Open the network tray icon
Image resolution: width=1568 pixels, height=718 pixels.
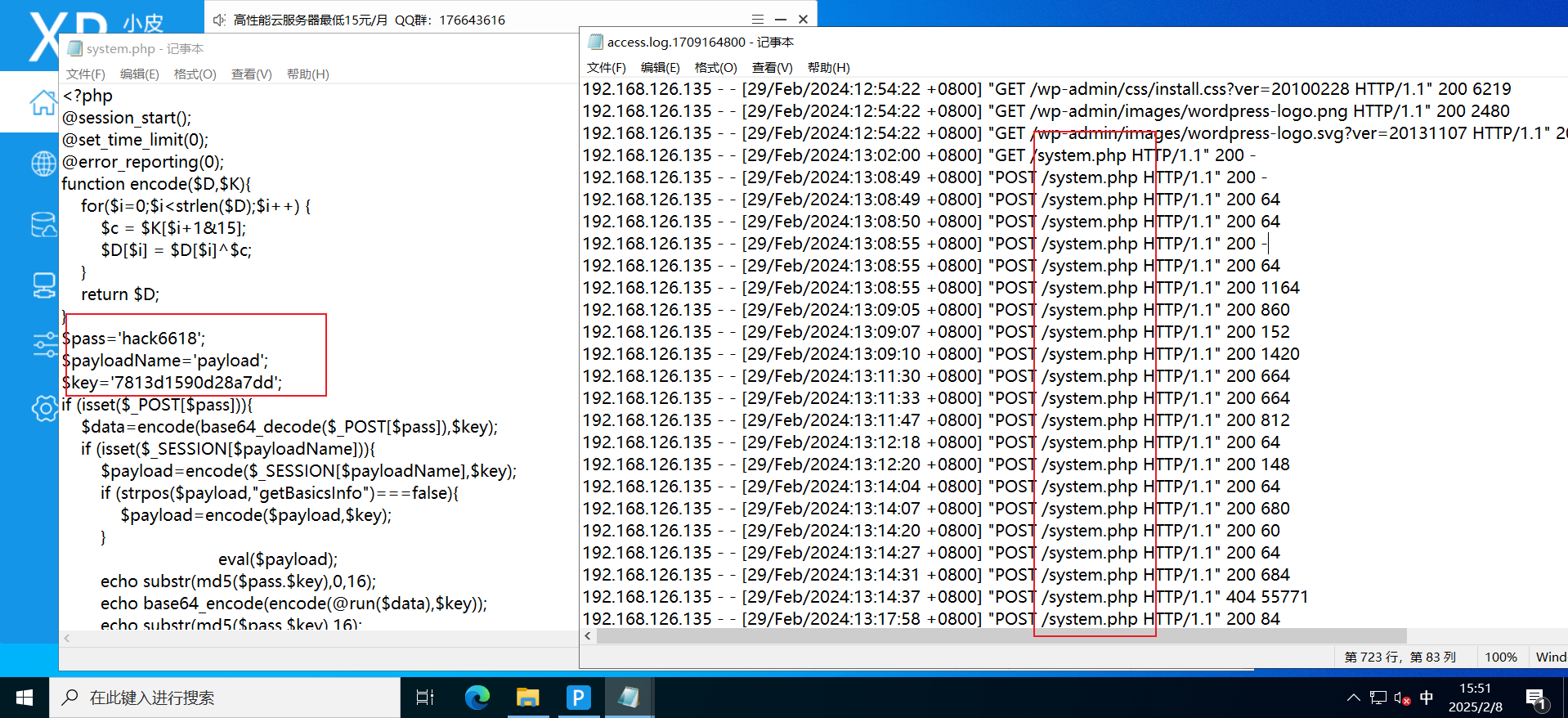(x=1378, y=698)
